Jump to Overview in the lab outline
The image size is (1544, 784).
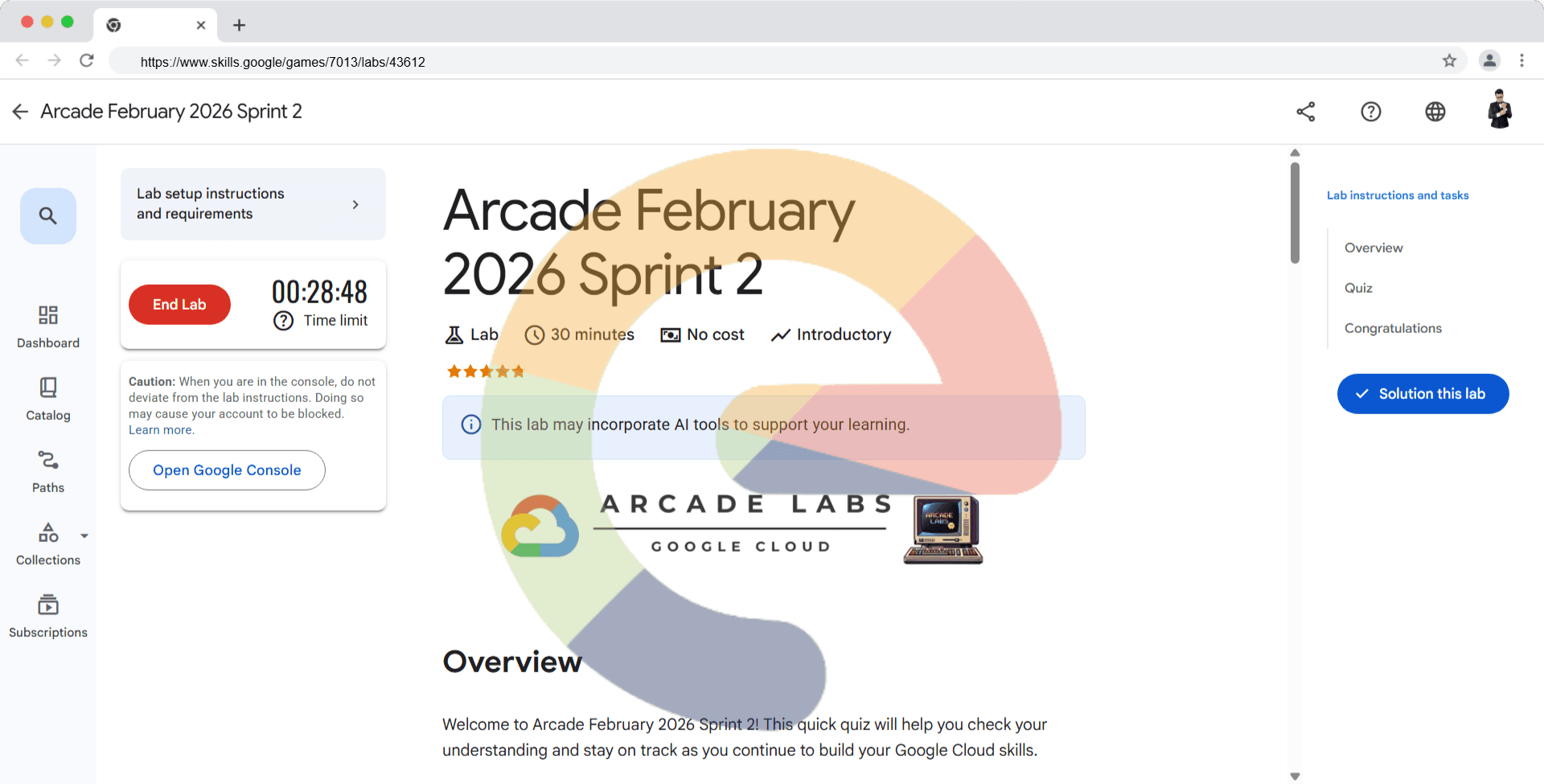tap(1374, 248)
